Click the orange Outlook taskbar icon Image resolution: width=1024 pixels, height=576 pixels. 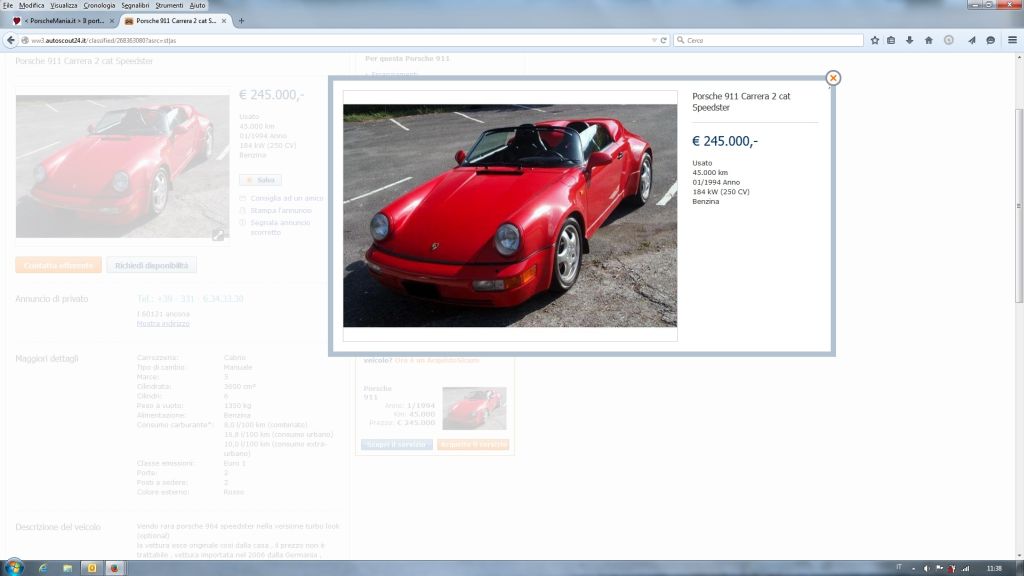pyautogui.click(x=91, y=568)
